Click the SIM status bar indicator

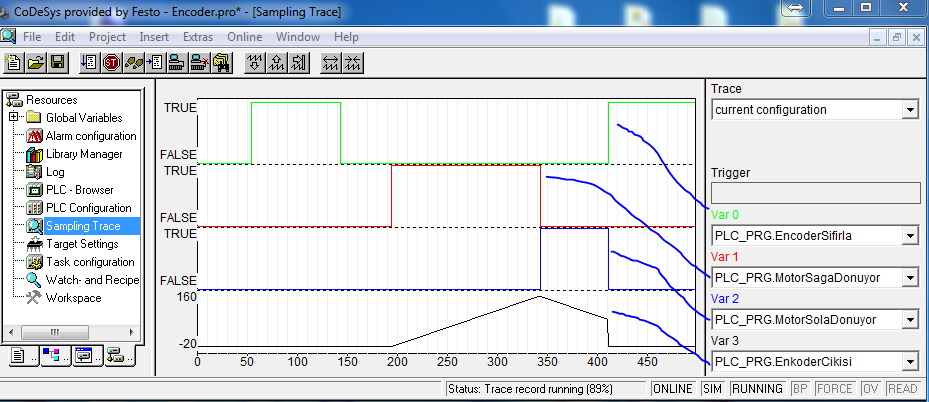(712, 389)
